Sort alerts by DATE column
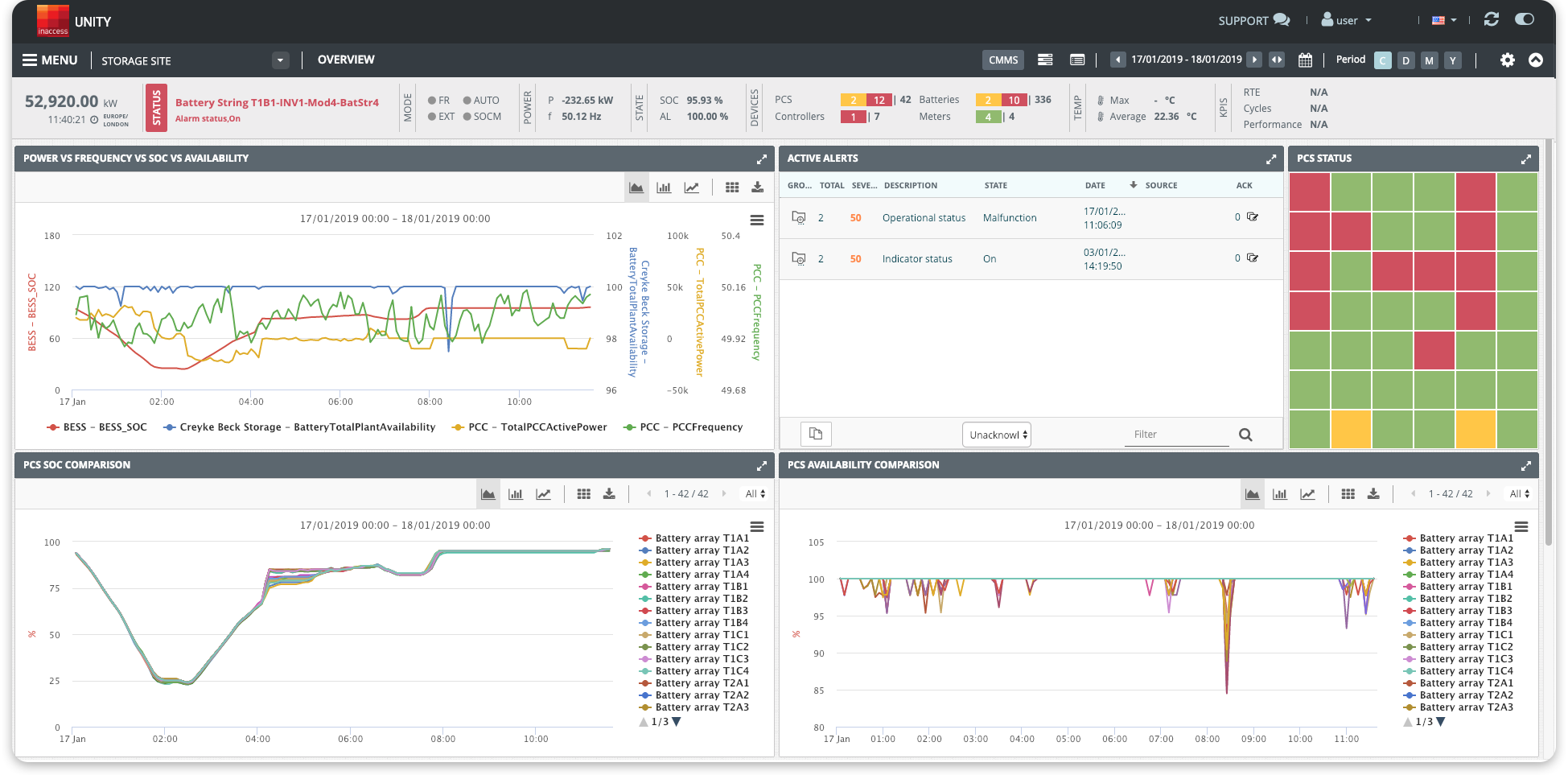 1095,185
